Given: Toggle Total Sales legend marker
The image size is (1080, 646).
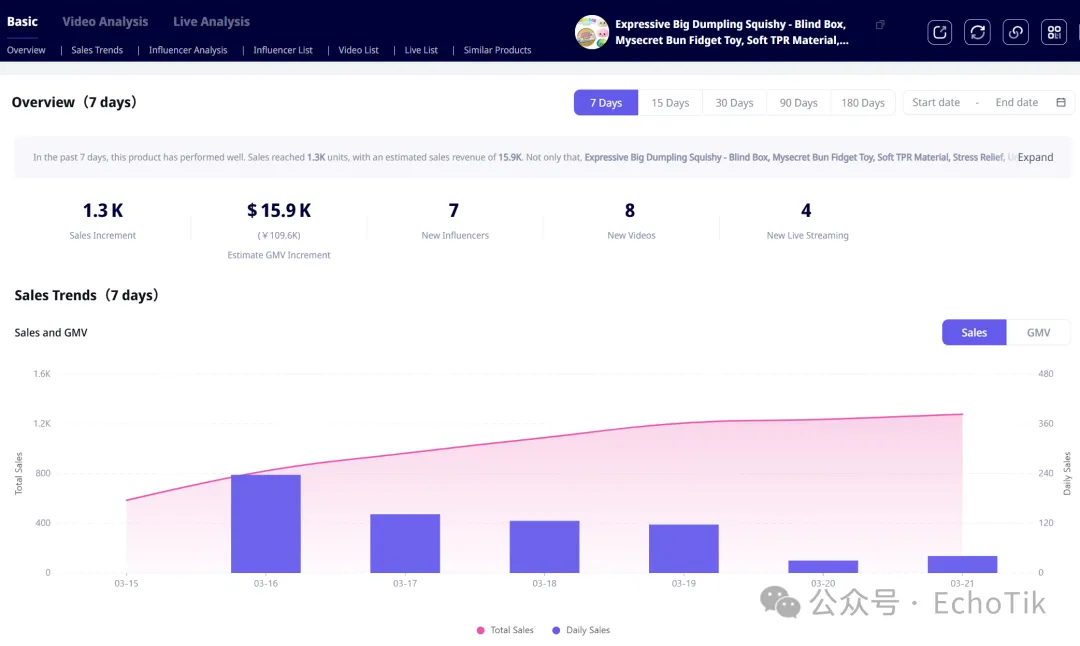Looking at the screenshot, I should pos(481,630).
